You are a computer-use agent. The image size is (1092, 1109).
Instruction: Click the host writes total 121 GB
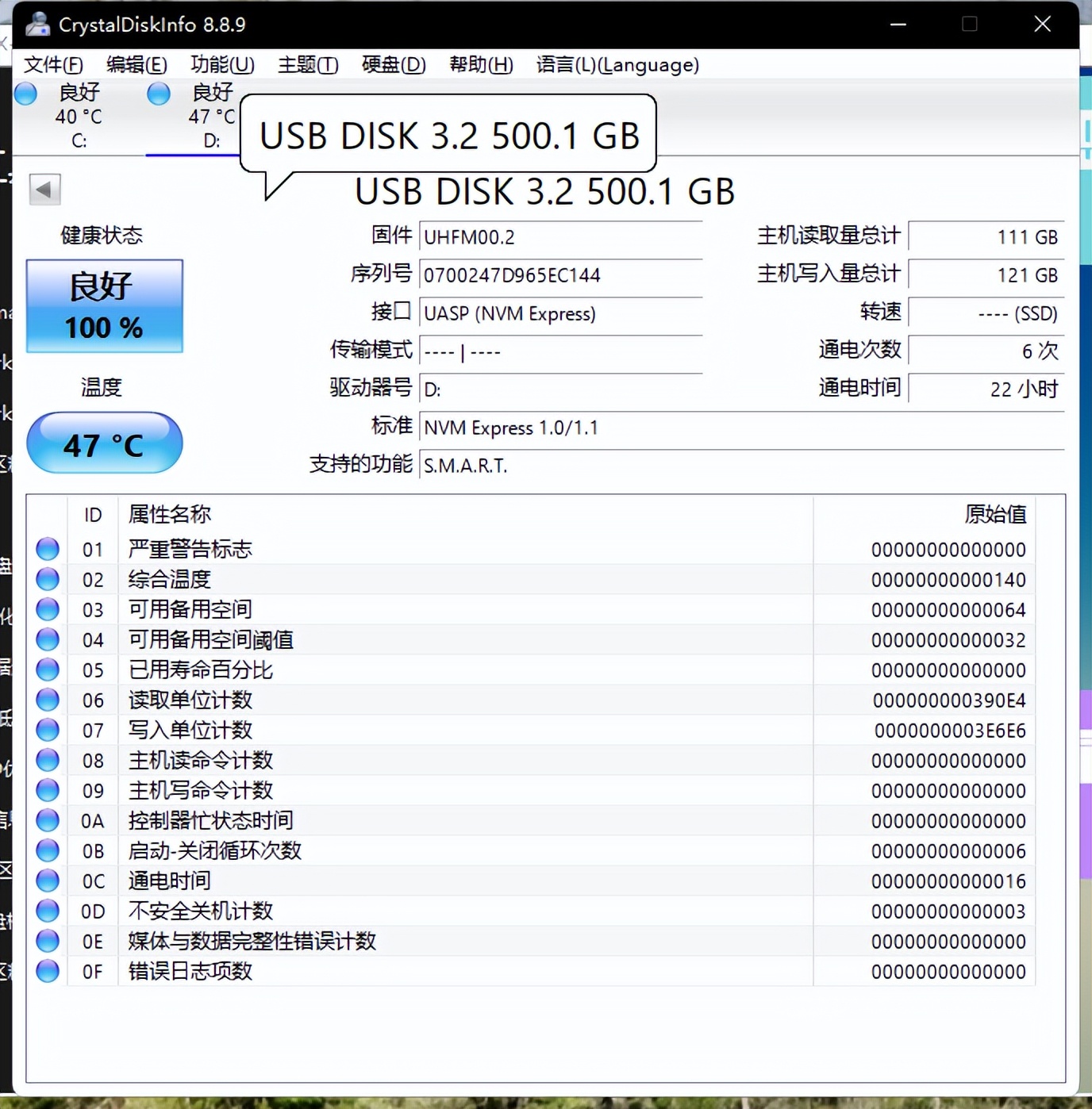click(x=986, y=275)
